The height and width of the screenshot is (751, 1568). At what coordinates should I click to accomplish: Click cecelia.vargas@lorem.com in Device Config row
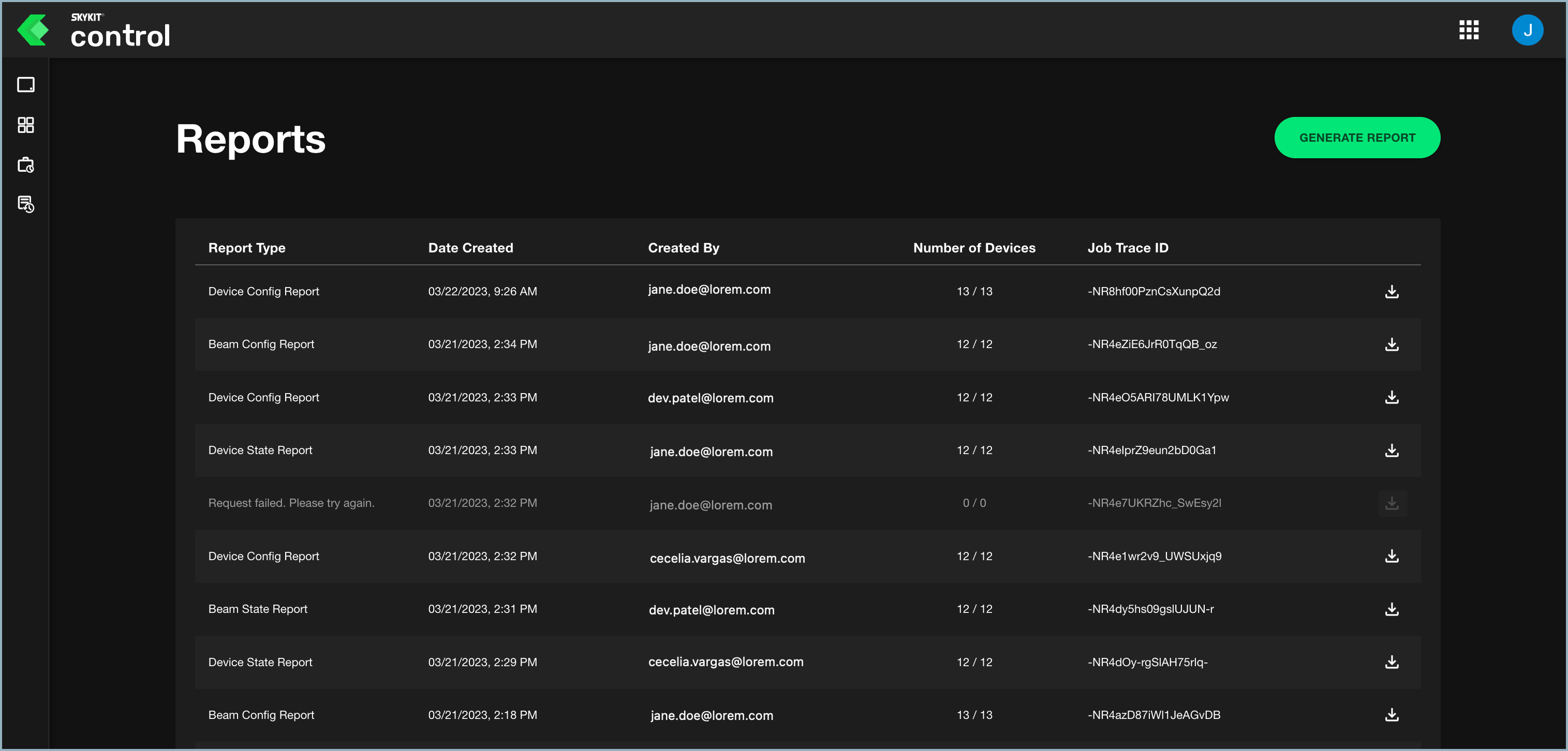click(728, 558)
